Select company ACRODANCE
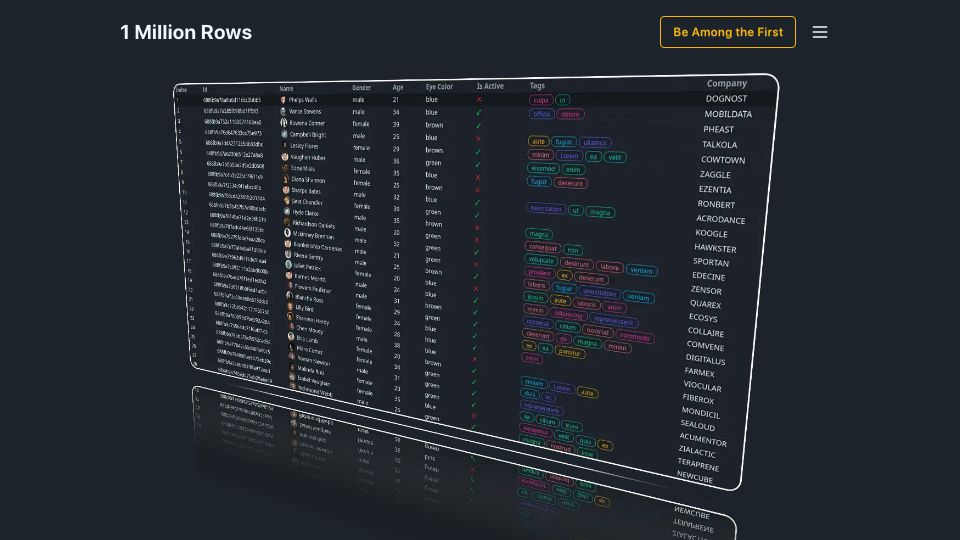 tap(721, 220)
